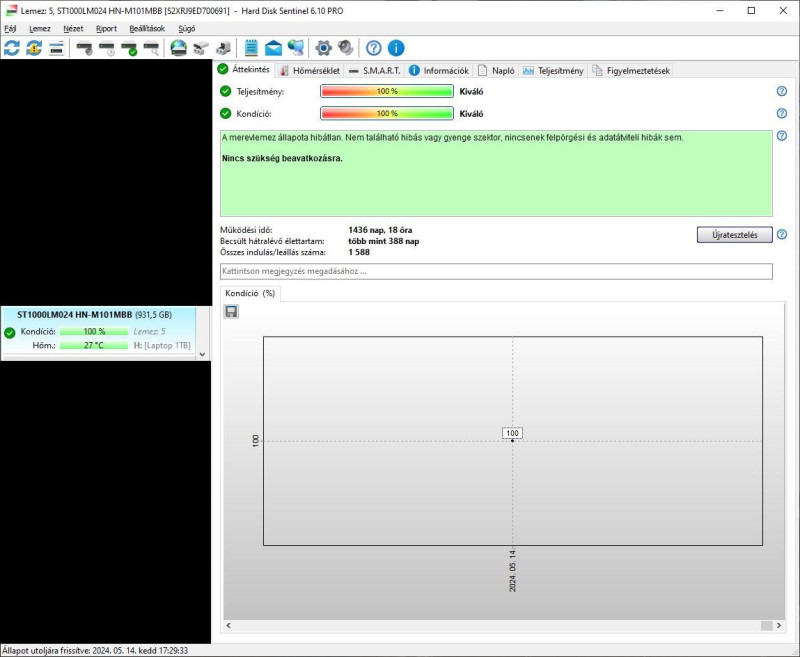Click the two drives toolbar icon
This screenshot has height=657, width=800.
pos(201,48)
